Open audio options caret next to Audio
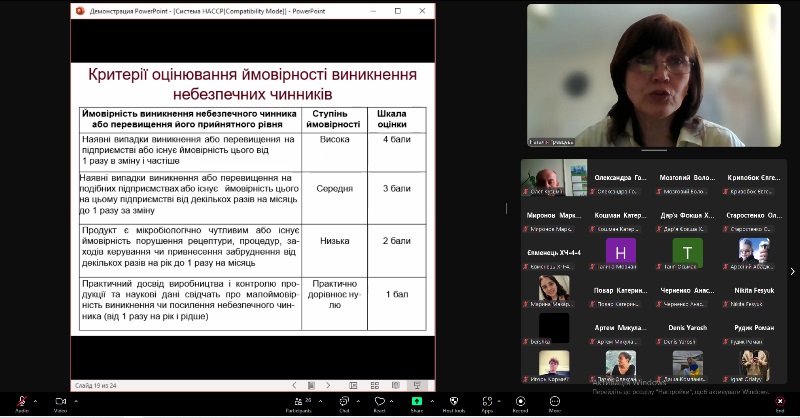The height and width of the screenshot is (418, 800). [x=35, y=401]
